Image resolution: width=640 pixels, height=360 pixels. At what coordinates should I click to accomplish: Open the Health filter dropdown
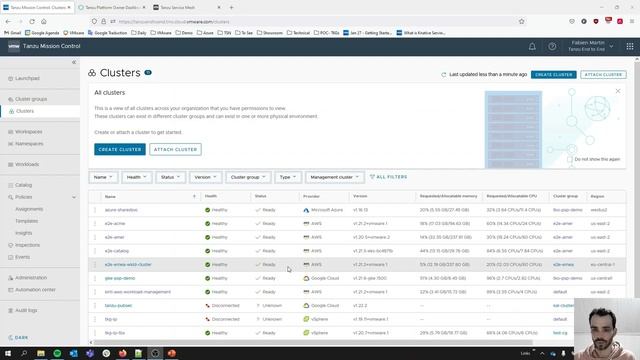pos(136,177)
